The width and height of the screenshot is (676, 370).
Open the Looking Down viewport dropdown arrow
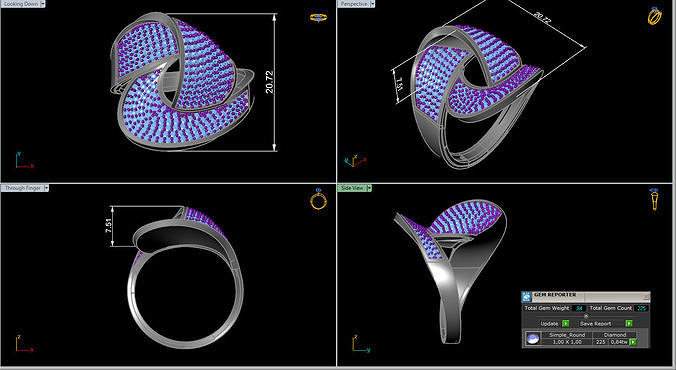tap(42, 3)
